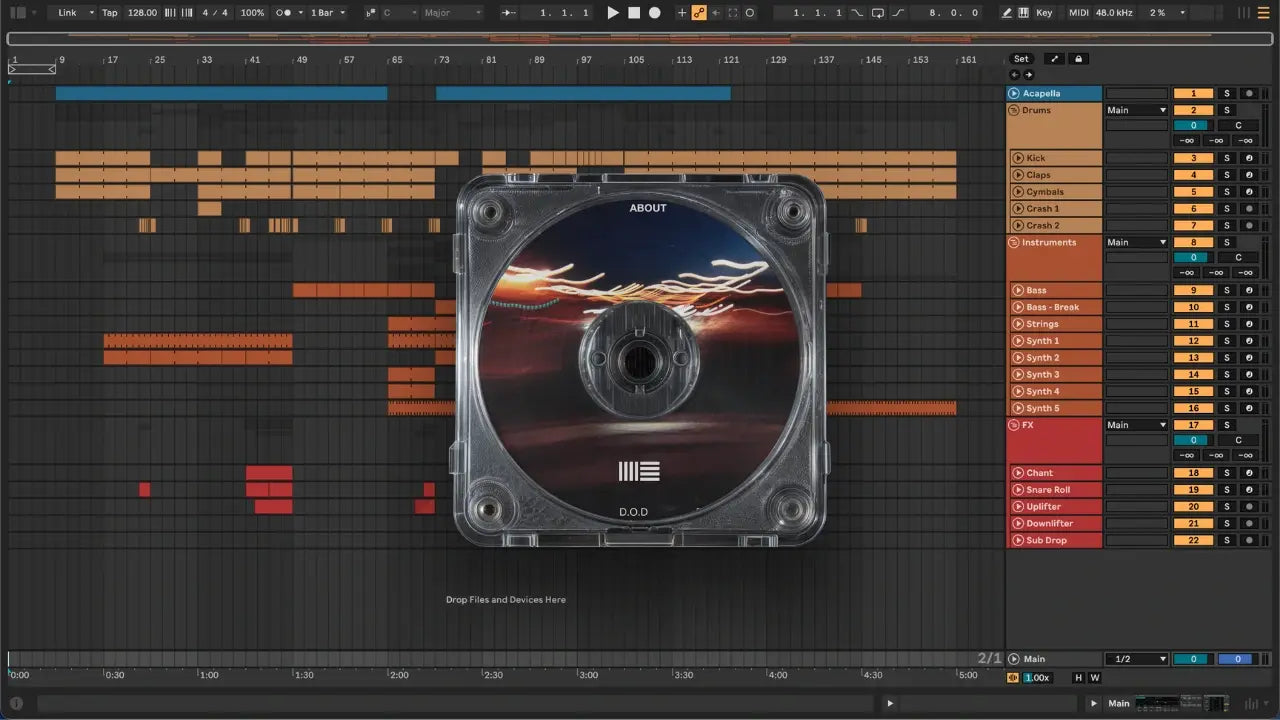Collapse the Drums group track
The image size is (1280, 720).
[1013, 110]
